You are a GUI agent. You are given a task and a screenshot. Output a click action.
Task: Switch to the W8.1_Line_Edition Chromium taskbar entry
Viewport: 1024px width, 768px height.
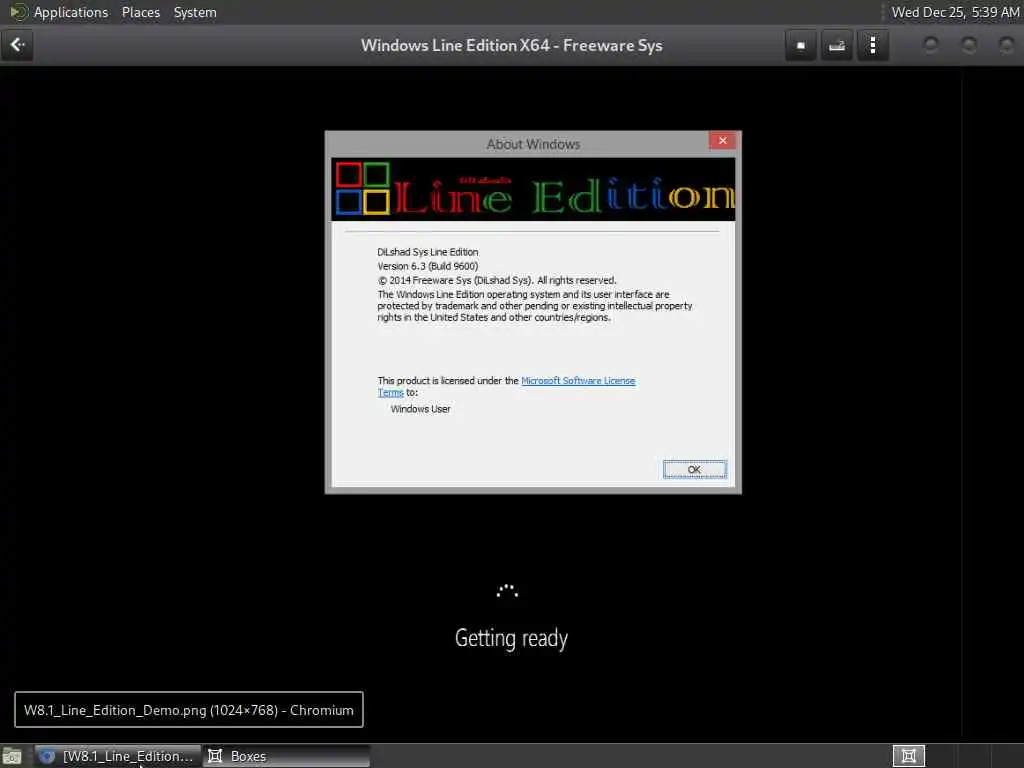click(118, 756)
